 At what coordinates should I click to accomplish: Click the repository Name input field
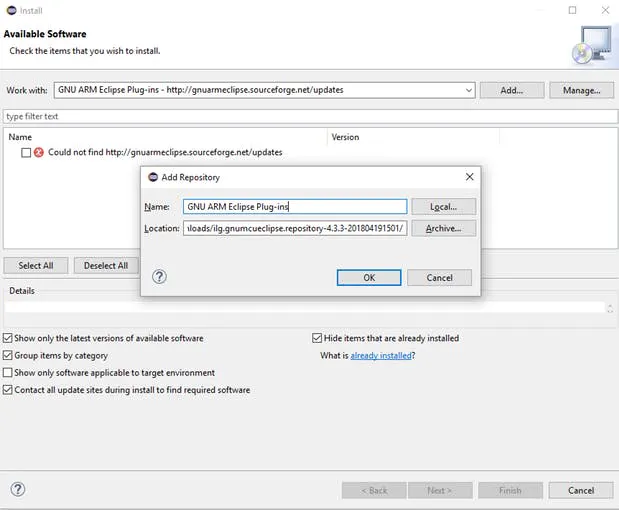(x=295, y=207)
